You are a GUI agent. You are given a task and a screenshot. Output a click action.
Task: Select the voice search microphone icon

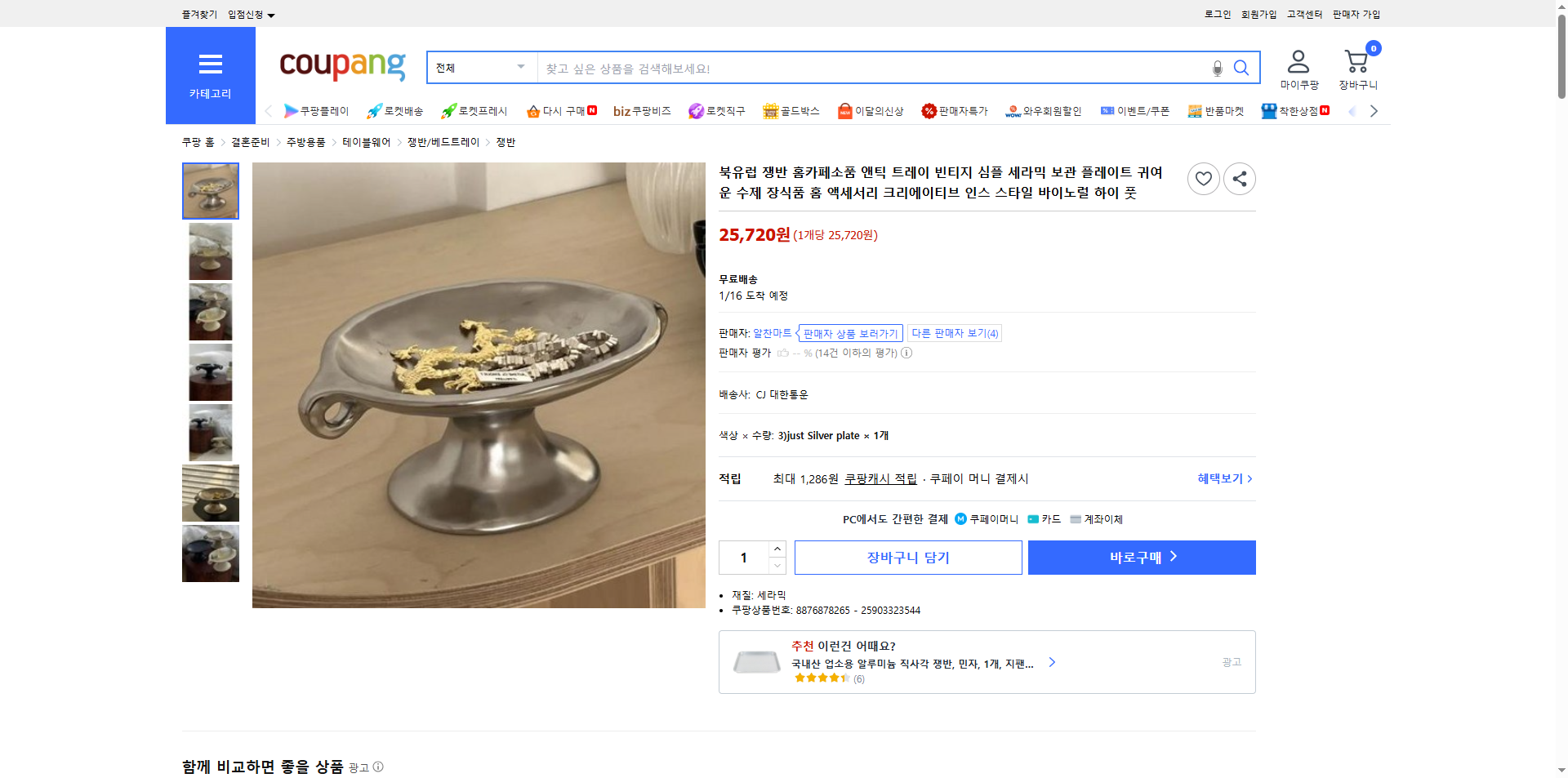[x=1217, y=68]
